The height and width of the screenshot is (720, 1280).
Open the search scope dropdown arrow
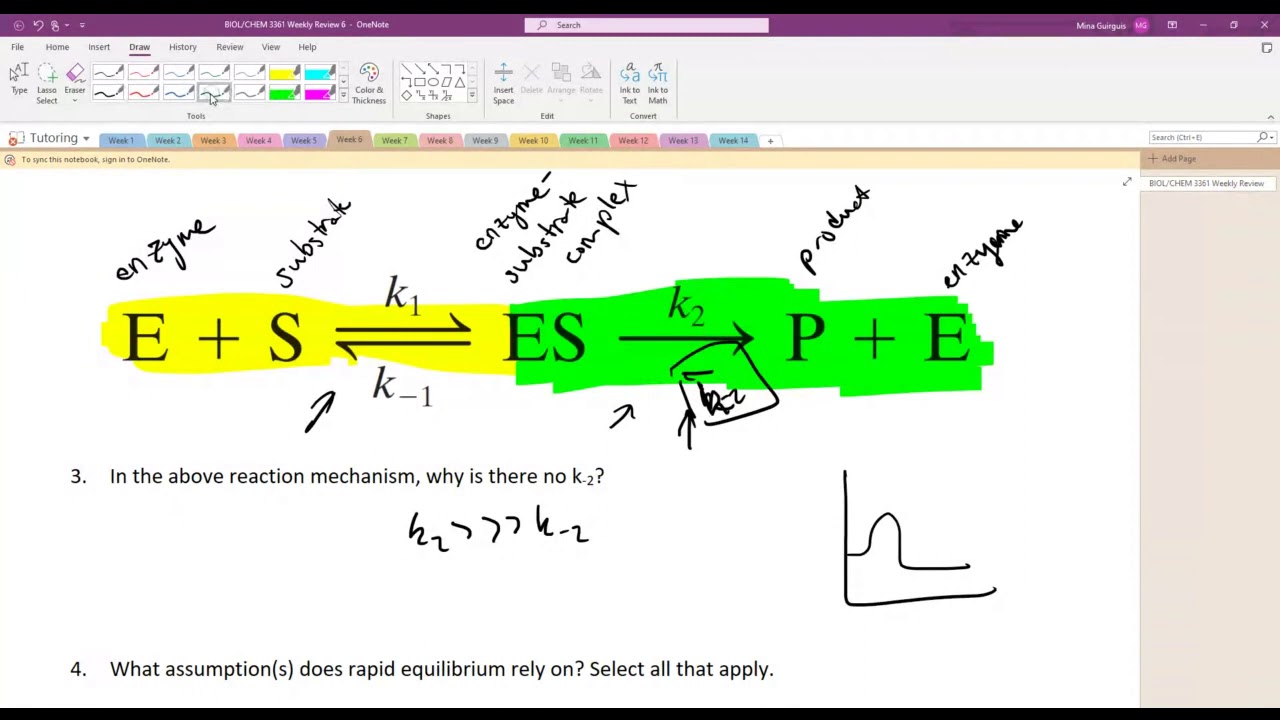click(1272, 137)
